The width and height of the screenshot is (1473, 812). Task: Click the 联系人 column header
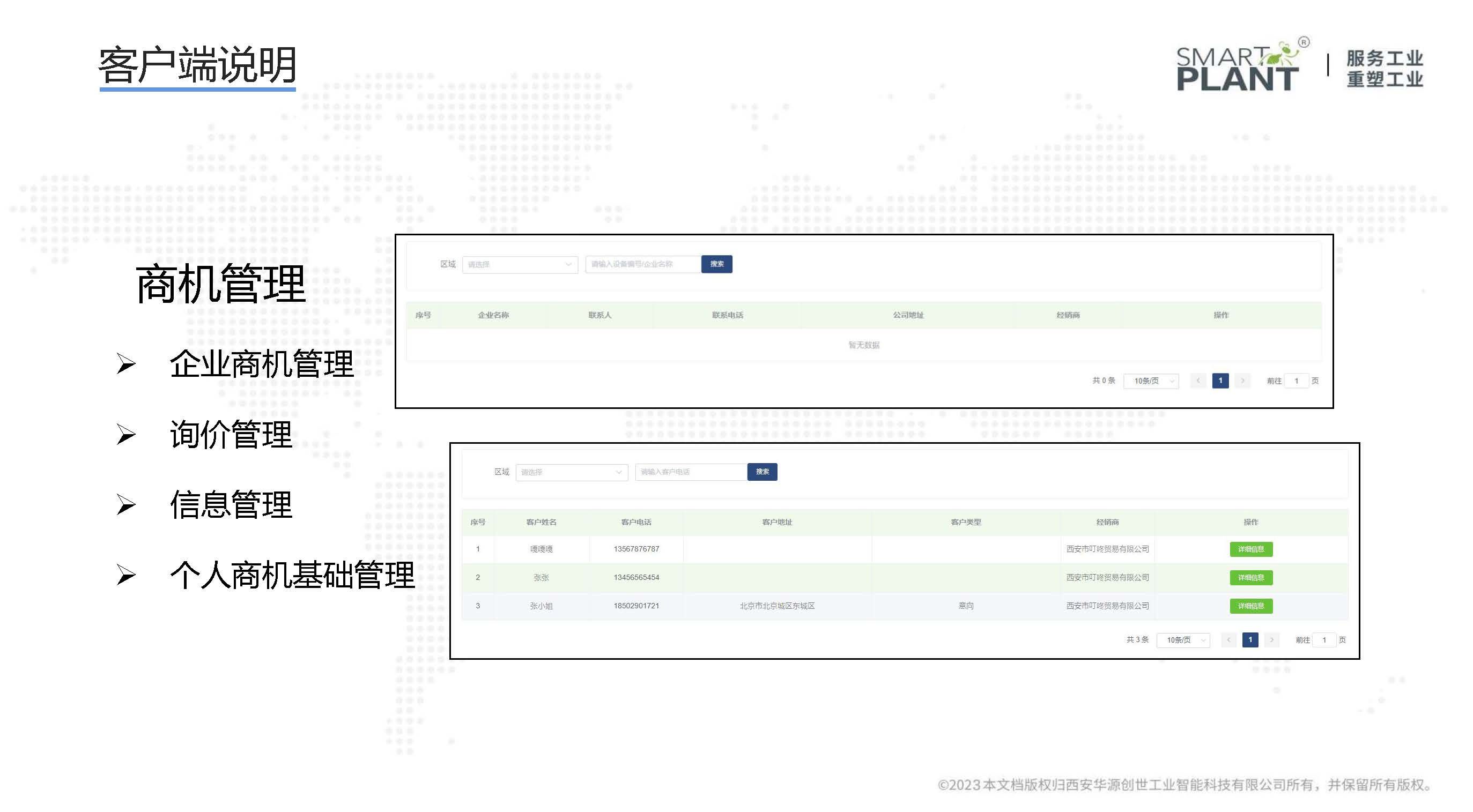point(600,316)
